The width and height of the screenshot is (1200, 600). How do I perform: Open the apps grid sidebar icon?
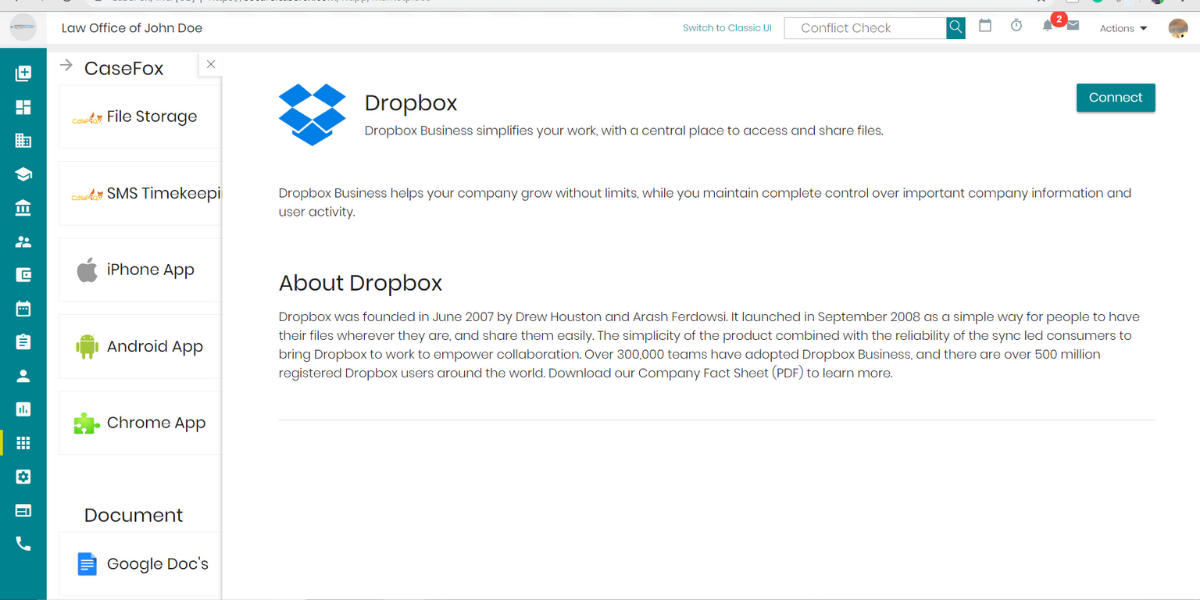(23, 443)
